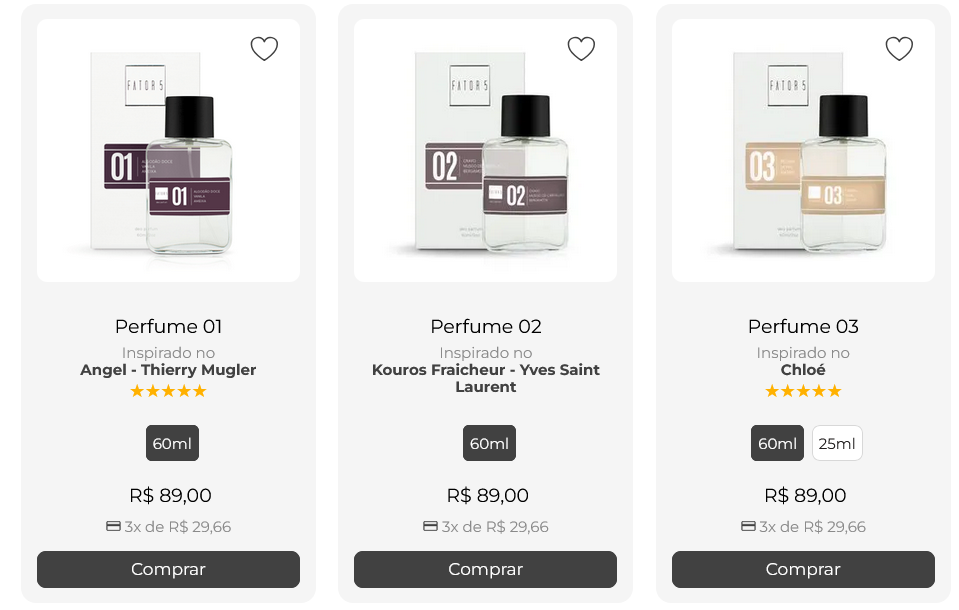
Task: Click Comprar for Perfume 01
Action: pos(168,569)
